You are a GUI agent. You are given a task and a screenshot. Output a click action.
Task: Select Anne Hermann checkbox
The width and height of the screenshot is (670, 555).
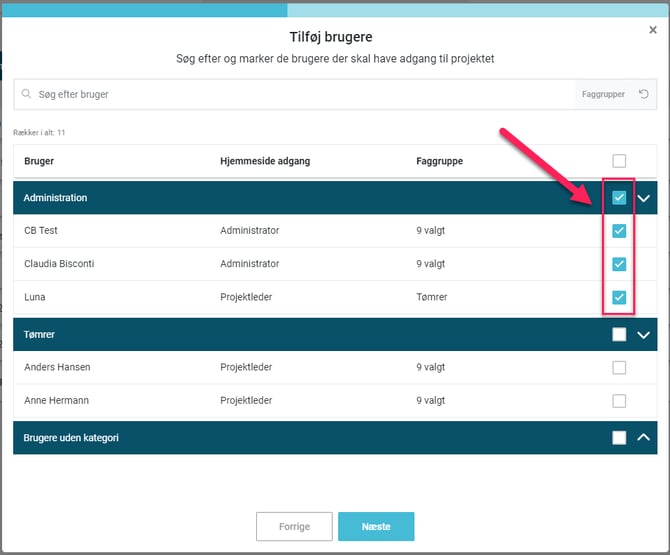[619, 401]
